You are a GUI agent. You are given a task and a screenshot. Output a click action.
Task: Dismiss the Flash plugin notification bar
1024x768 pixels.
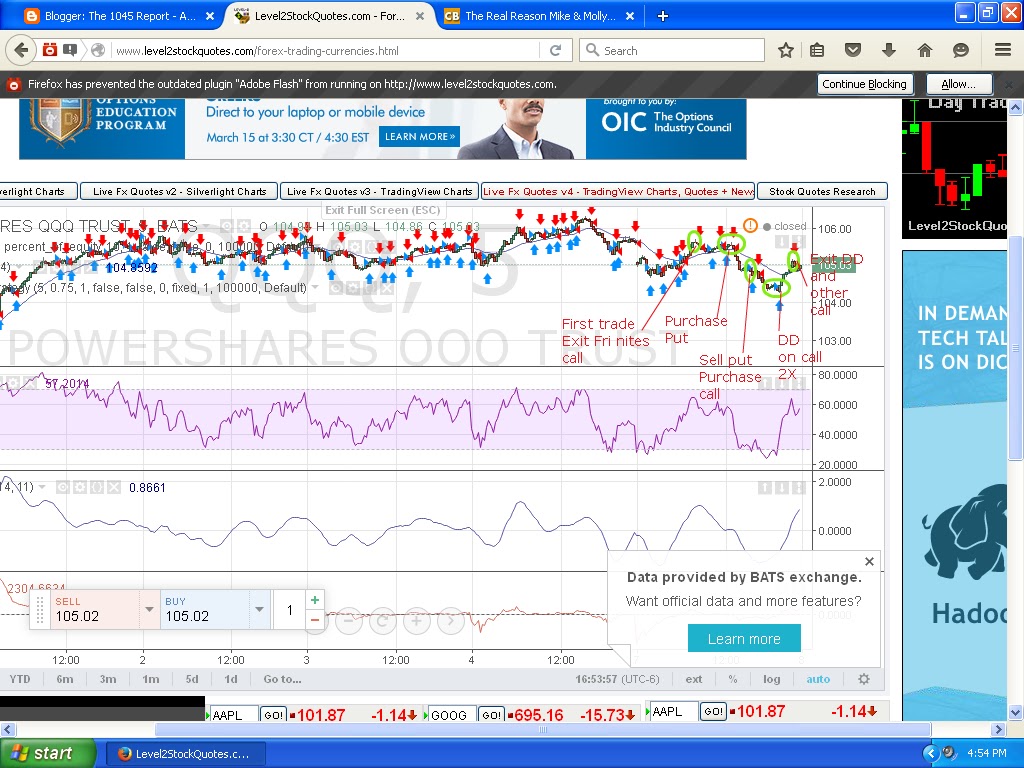[1011, 84]
